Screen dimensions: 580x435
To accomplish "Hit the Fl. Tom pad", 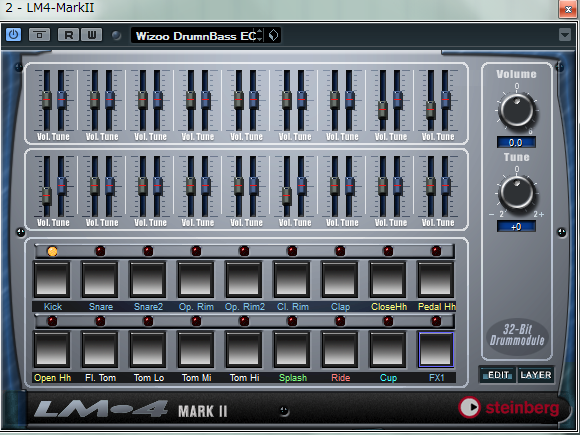I will pyautogui.click(x=100, y=350).
